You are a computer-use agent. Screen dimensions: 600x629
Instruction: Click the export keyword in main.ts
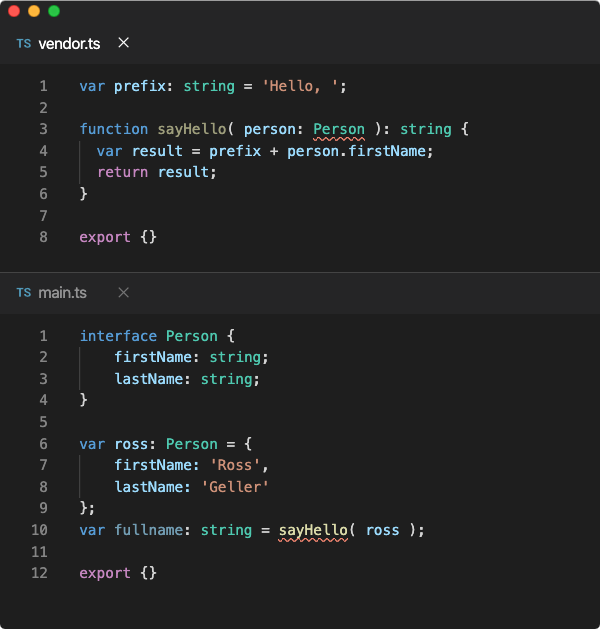pos(105,574)
